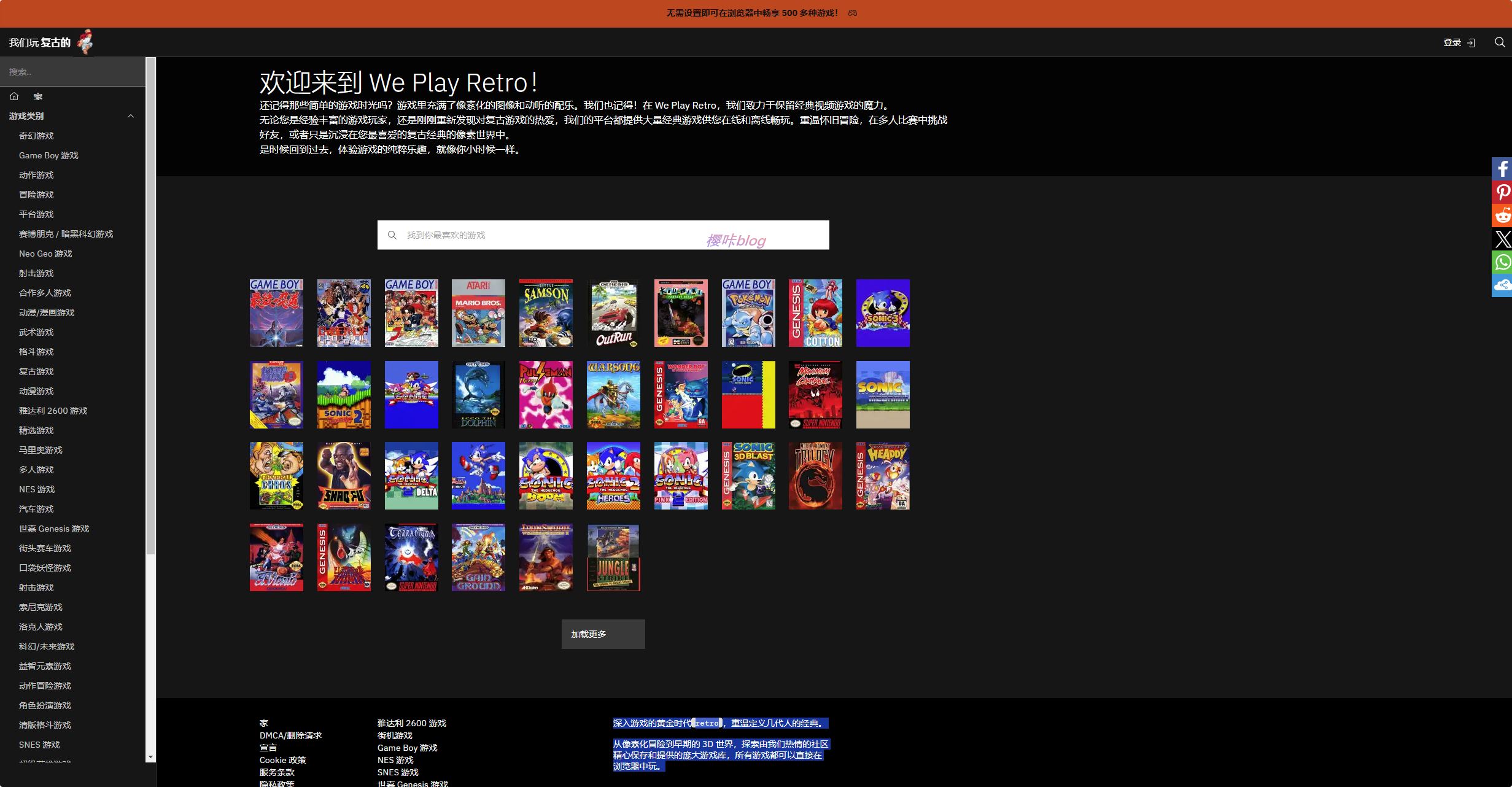The image size is (1512, 787).
Task: Open the Ecco the Dolphin cover
Action: tap(478, 395)
